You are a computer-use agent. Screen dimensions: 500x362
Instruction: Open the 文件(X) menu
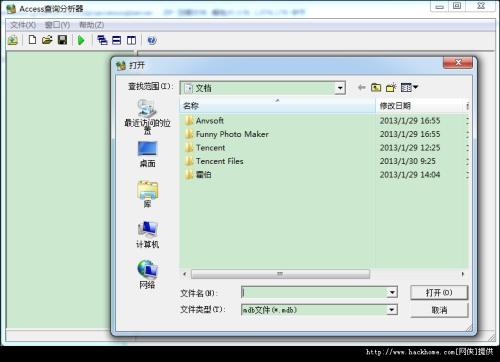tap(23, 25)
